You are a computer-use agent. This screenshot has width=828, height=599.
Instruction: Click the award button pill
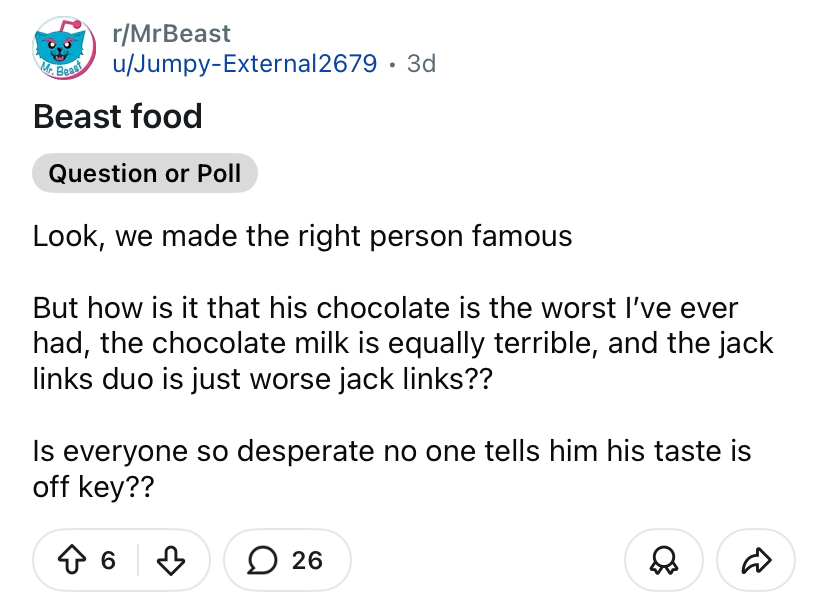[664, 560]
